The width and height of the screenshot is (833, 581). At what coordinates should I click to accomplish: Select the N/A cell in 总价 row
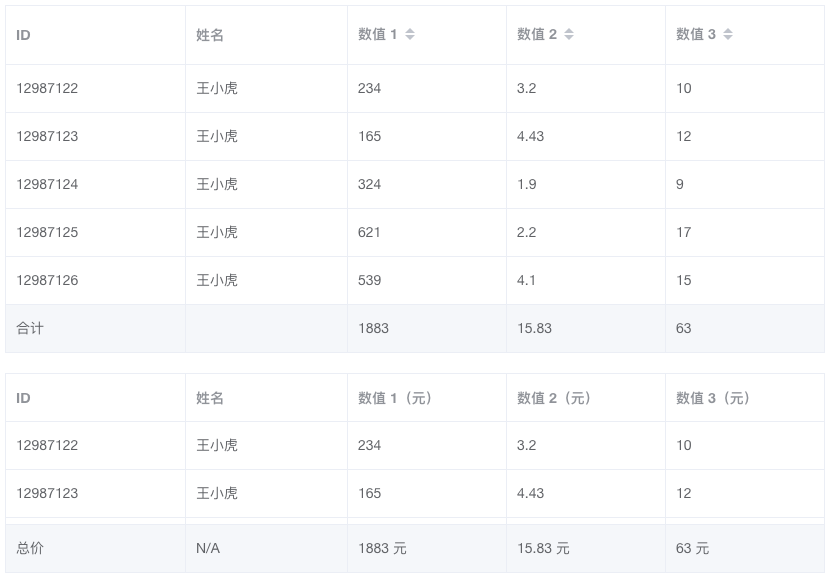208,548
